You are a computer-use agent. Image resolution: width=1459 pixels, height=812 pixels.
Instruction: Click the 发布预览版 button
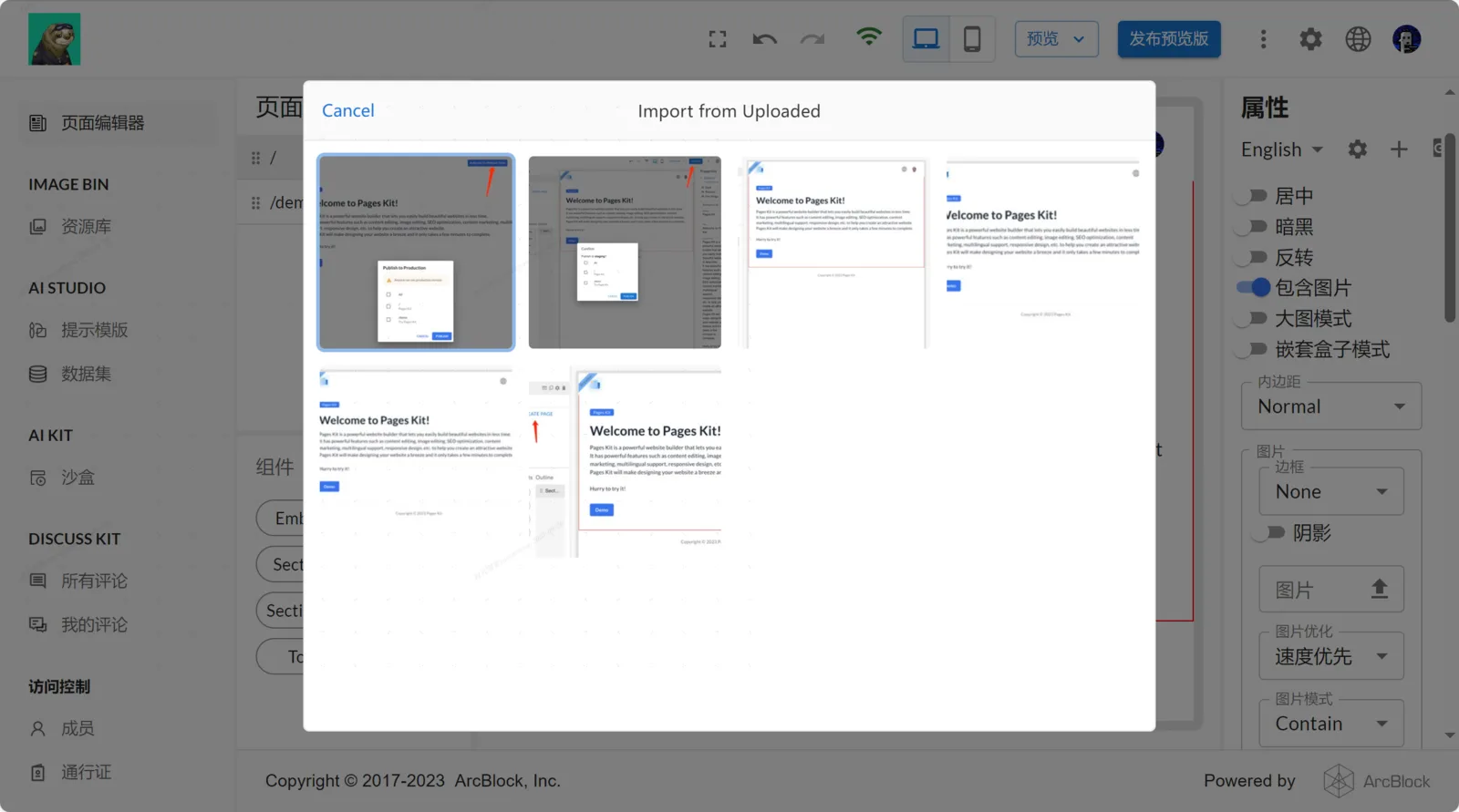(x=1169, y=39)
